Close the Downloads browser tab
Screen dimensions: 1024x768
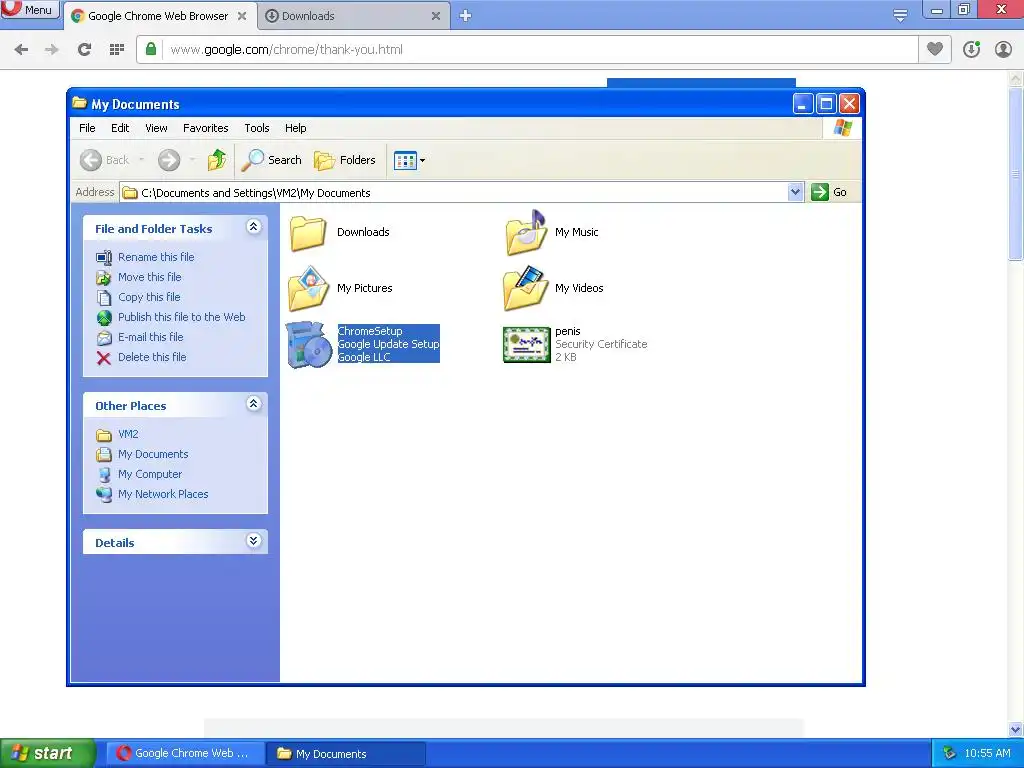pyautogui.click(x=436, y=16)
